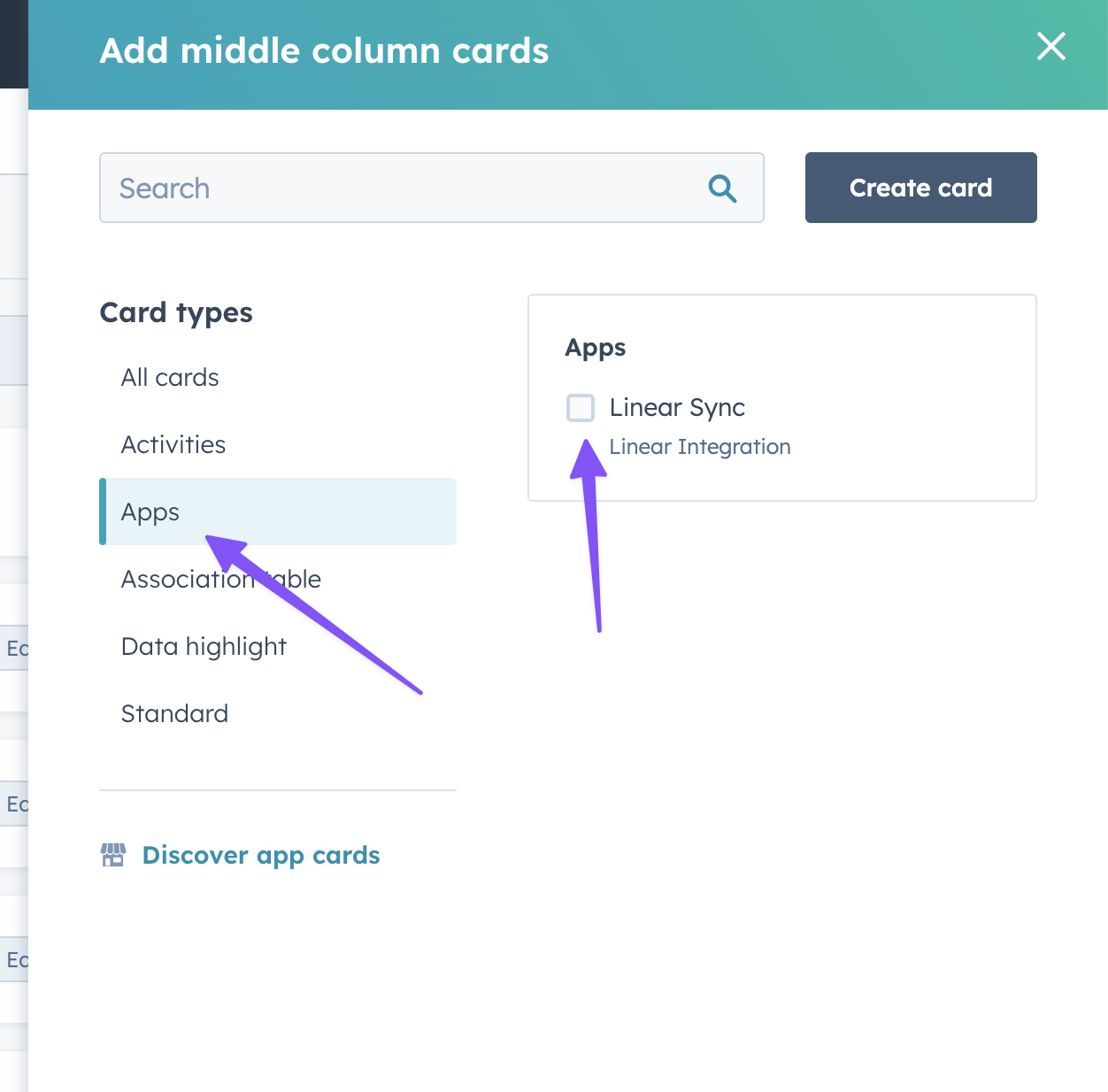
Task: Click the middle partially hidden Edit button
Action: [x=15, y=804]
